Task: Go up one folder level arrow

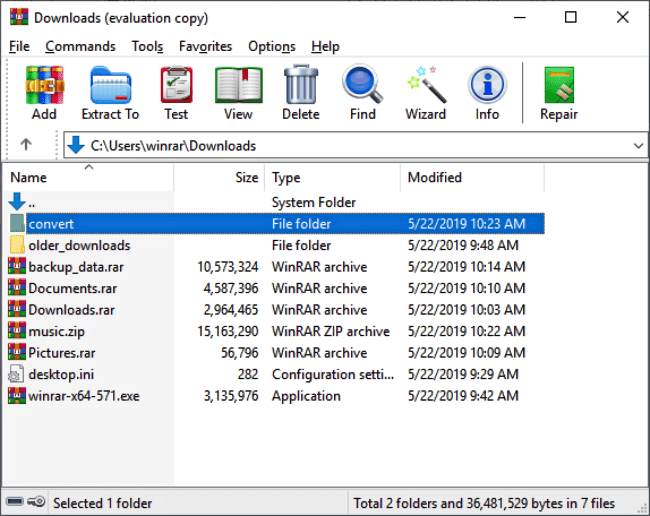Action: (26, 145)
